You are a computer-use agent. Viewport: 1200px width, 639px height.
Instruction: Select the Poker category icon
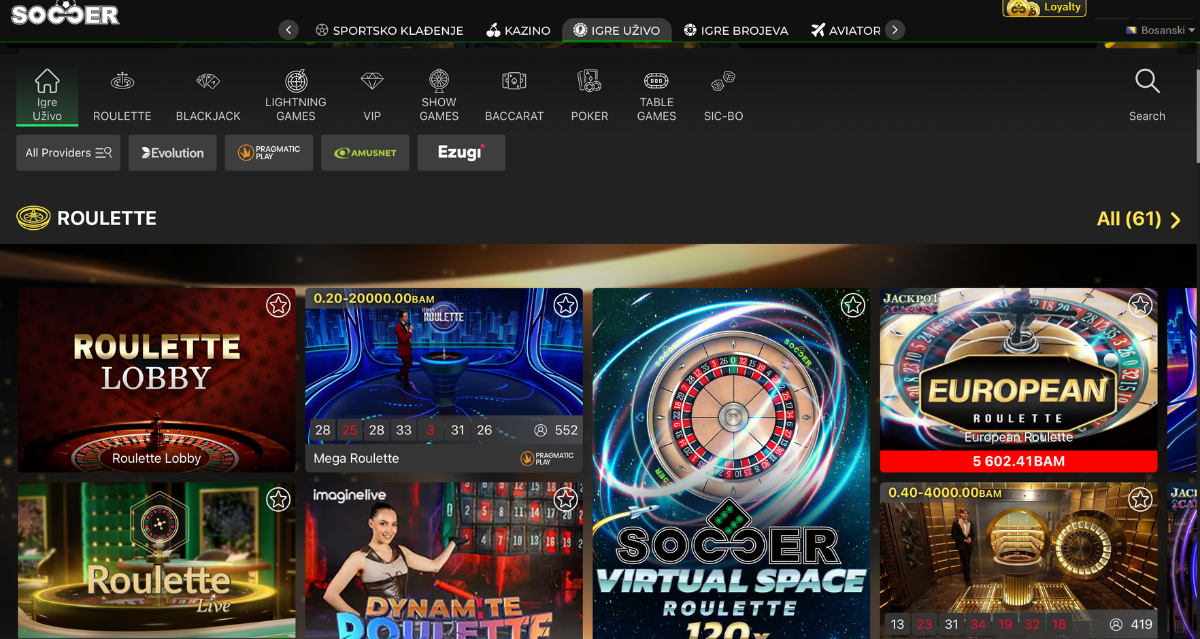pos(589,95)
